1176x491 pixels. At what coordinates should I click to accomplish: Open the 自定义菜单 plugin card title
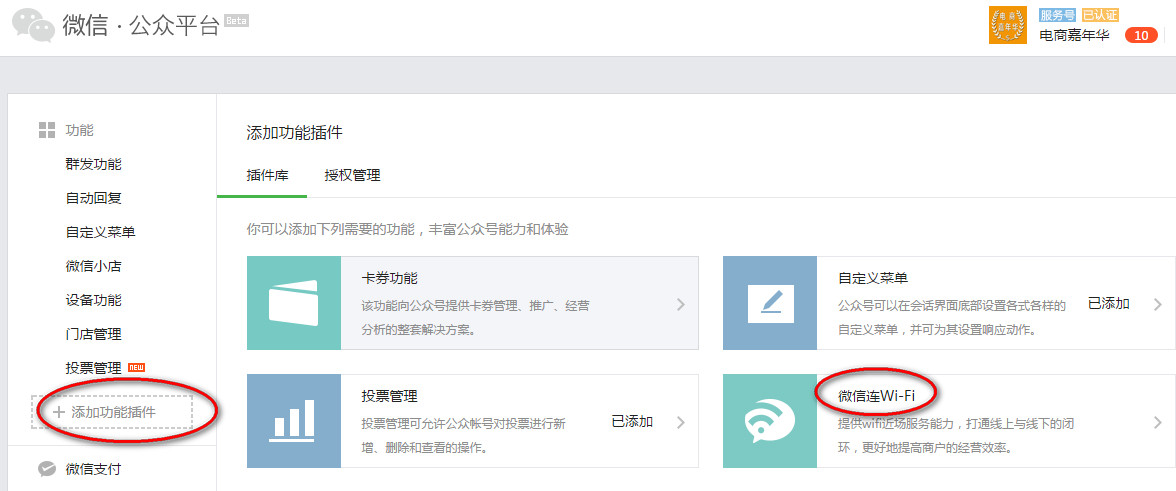[x=873, y=279]
